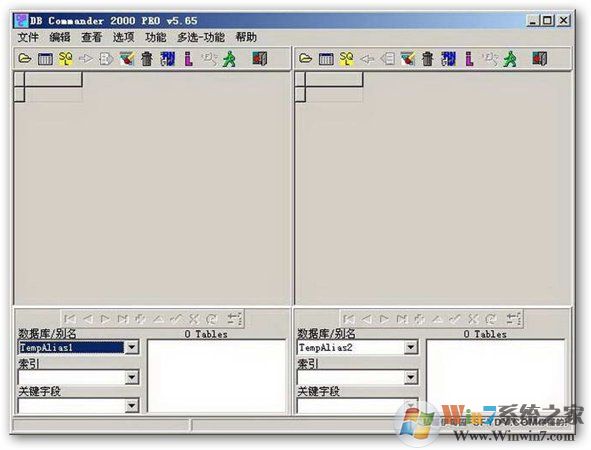Click the left navigator first-record button

(x=70, y=319)
